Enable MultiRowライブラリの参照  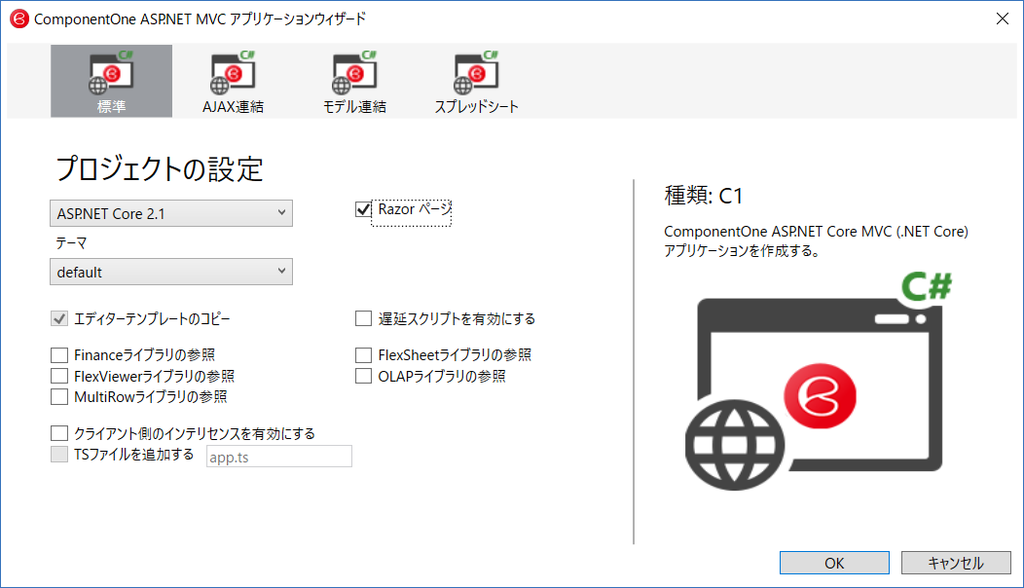(x=59, y=397)
